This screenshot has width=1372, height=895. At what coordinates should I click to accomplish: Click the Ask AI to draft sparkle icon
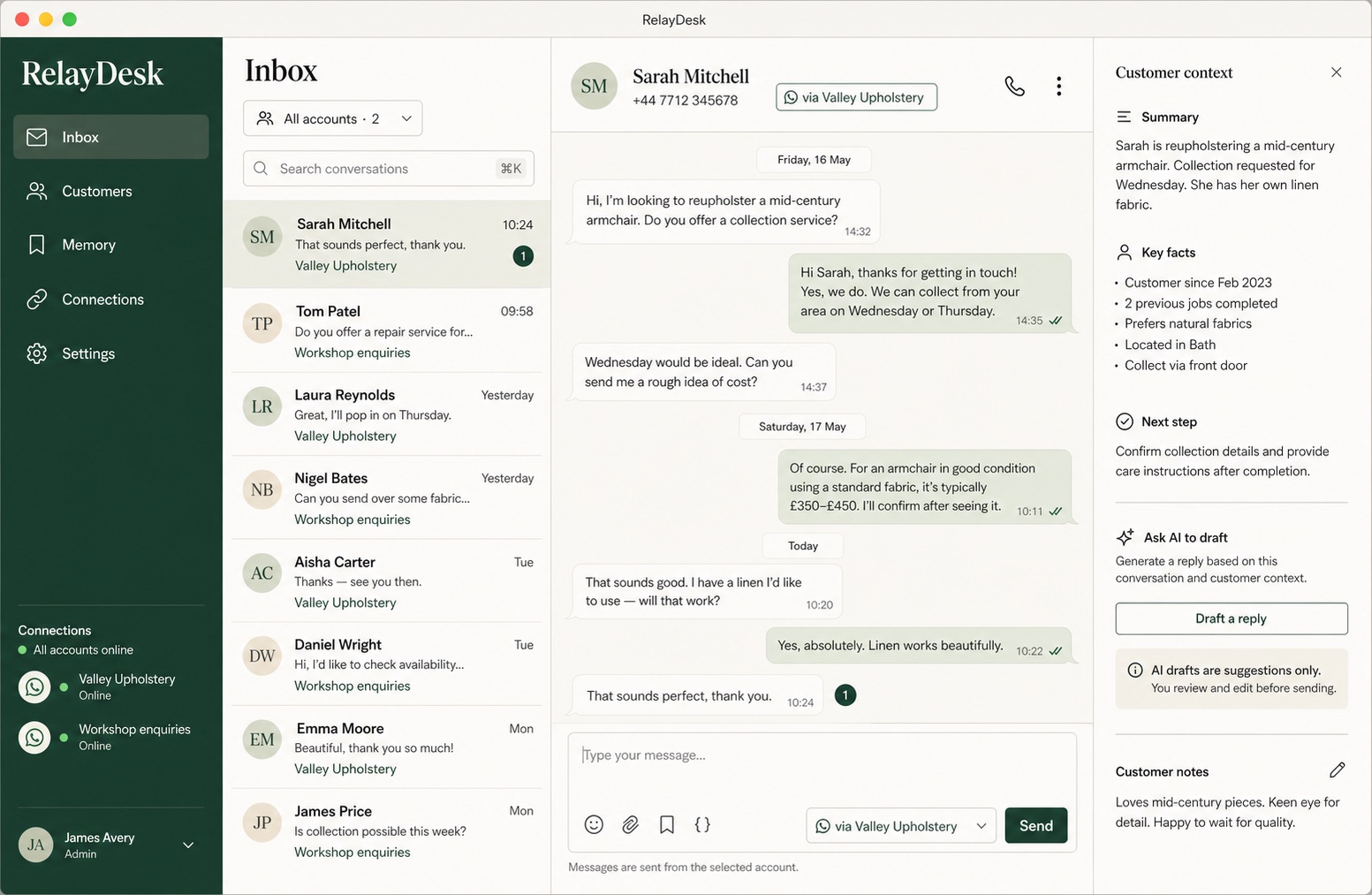(x=1125, y=537)
